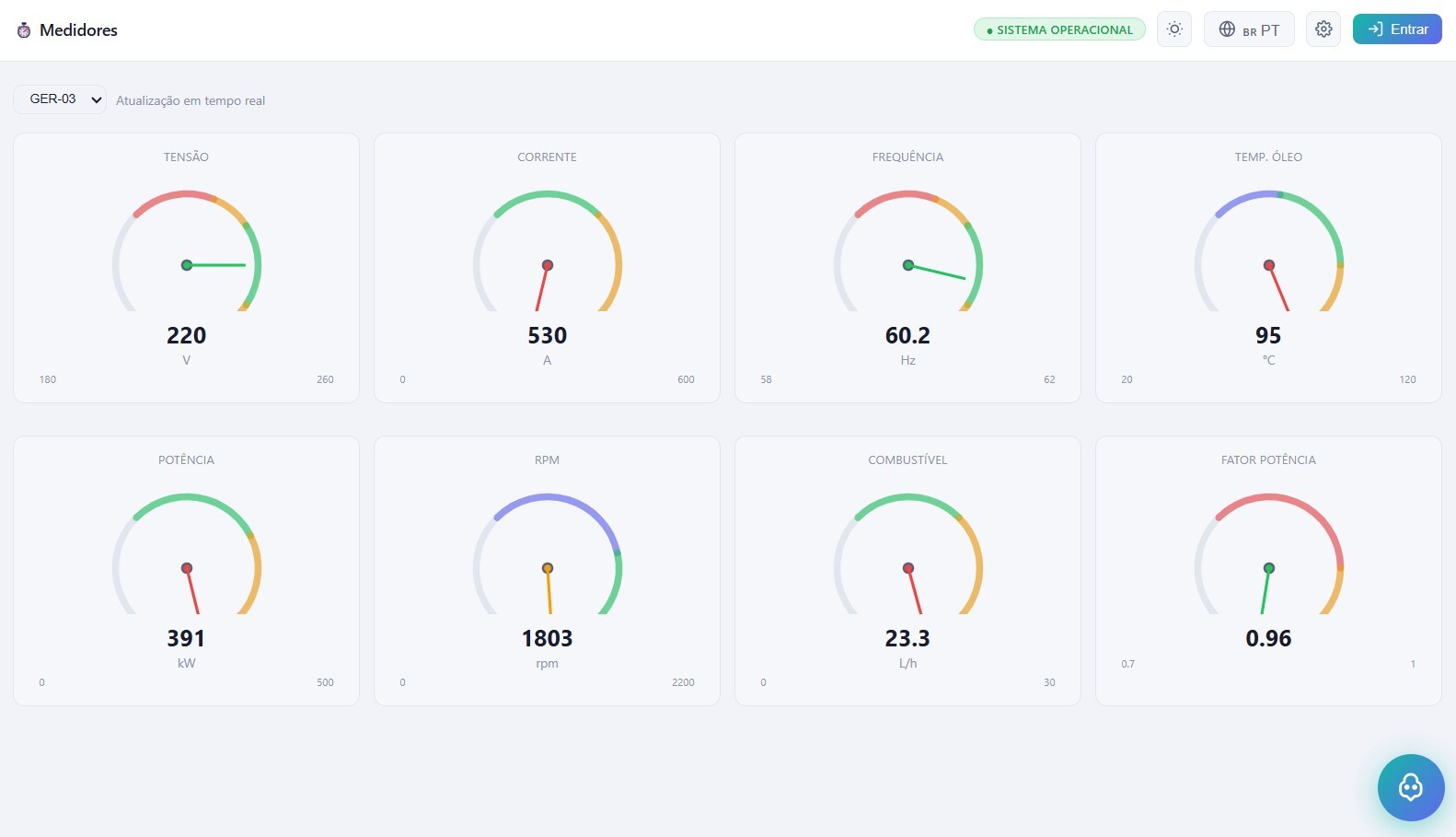Image resolution: width=1456 pixels, height=837 pixels.
Task: Click the 60.2 Hz frequency value
Action: (x=908, y=335)
